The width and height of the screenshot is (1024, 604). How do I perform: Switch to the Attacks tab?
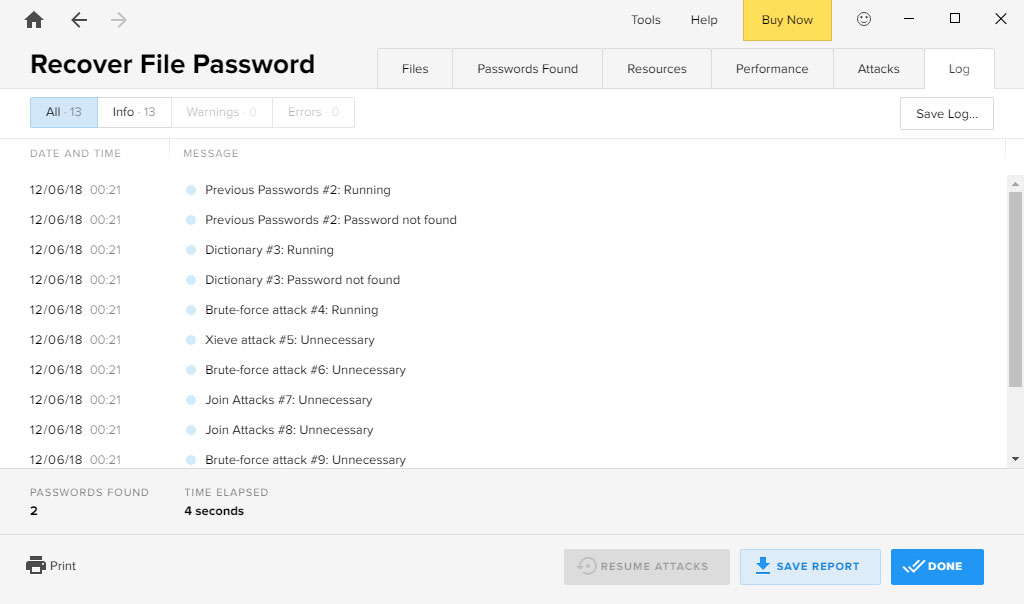(x=878, y=69)
